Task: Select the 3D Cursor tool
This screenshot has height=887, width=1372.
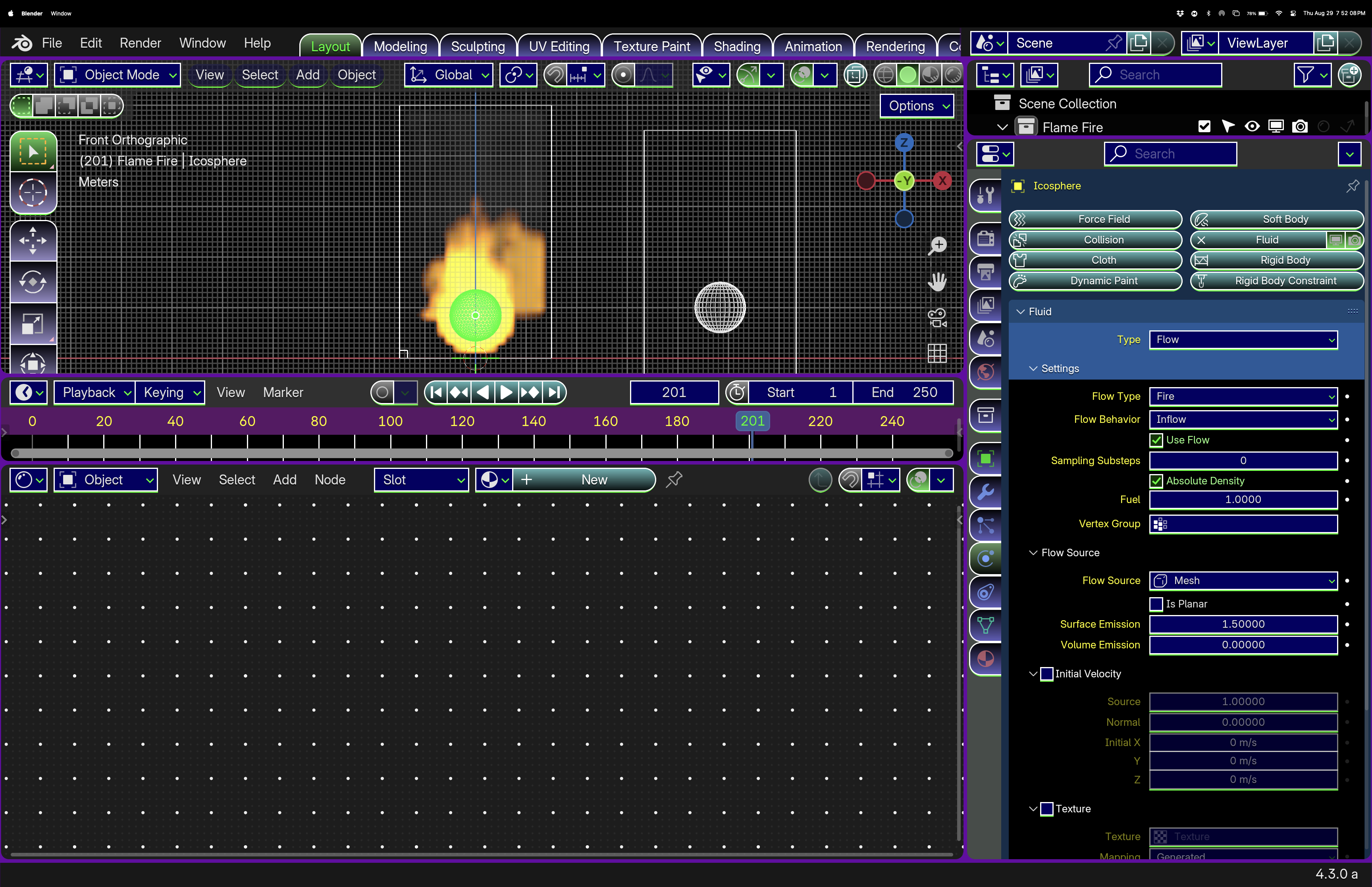Action: 33,193
